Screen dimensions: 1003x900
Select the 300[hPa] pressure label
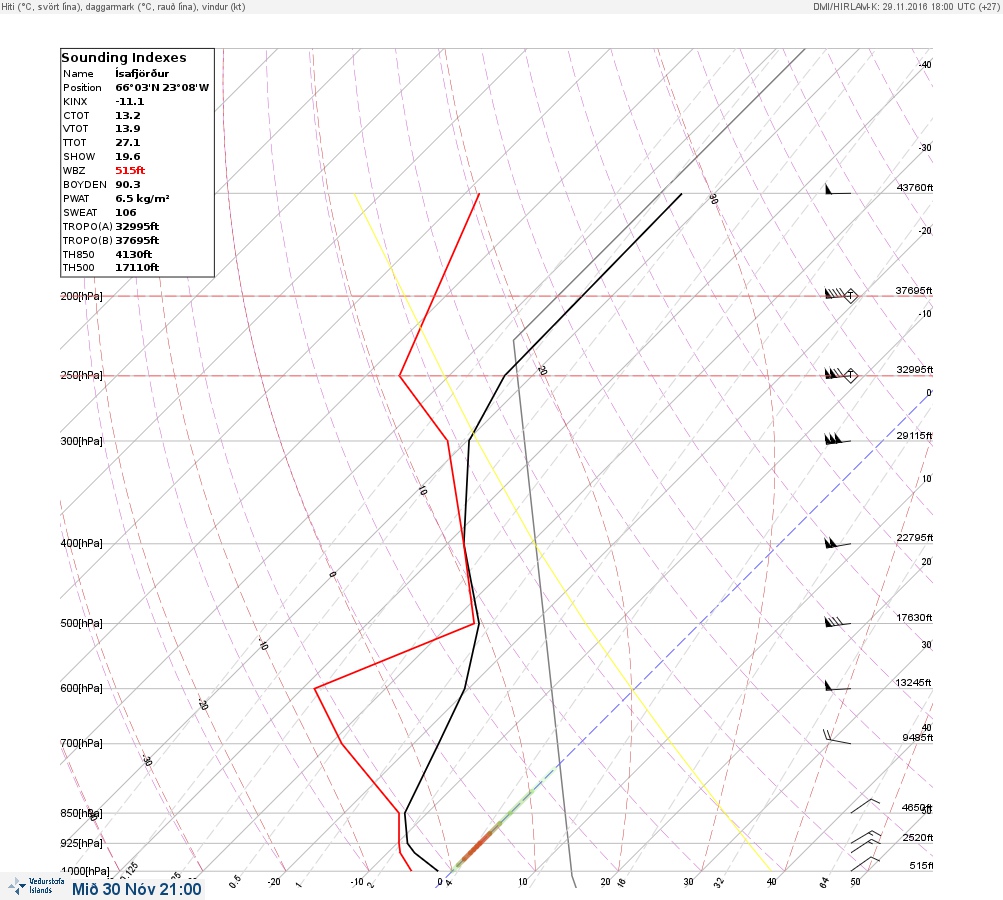(81, 441)
